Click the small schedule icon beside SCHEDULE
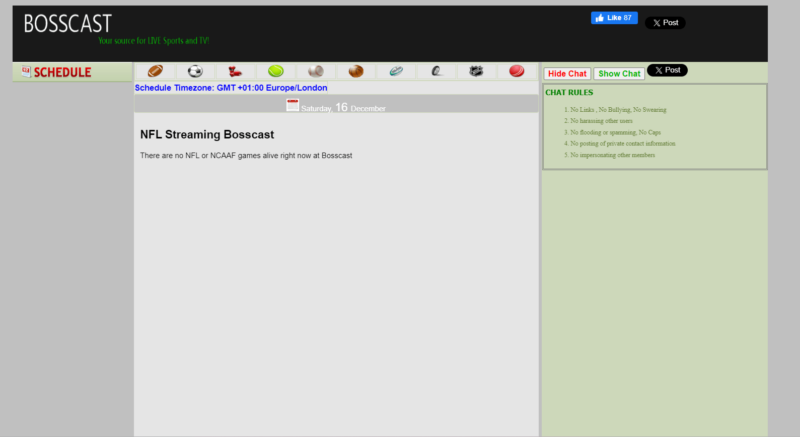800x437 pixels. pos(26,72)
